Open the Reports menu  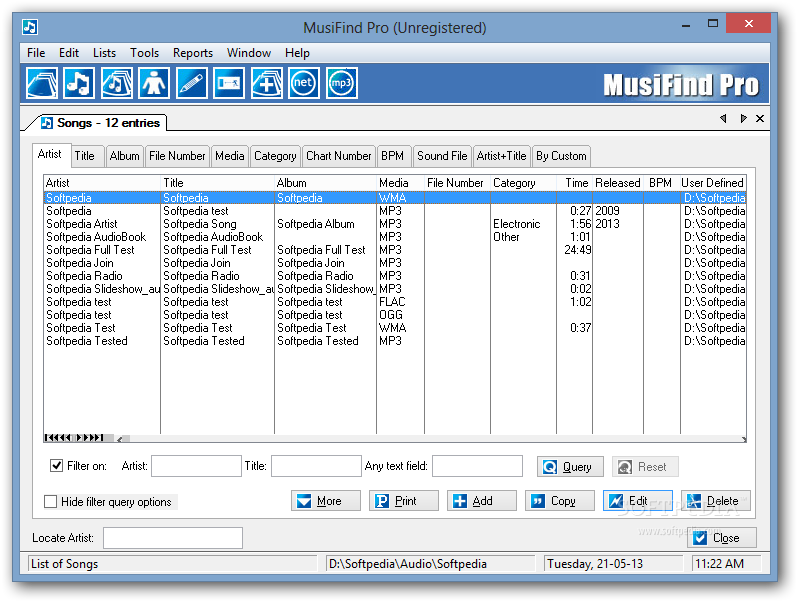pyautogui.click(x=193, y=53)
